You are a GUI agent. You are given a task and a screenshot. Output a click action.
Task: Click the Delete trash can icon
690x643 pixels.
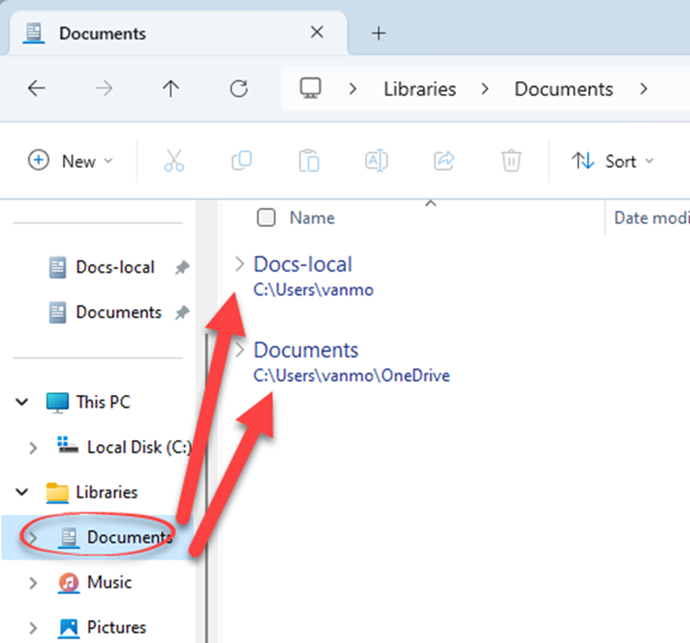tap(511, 161)
